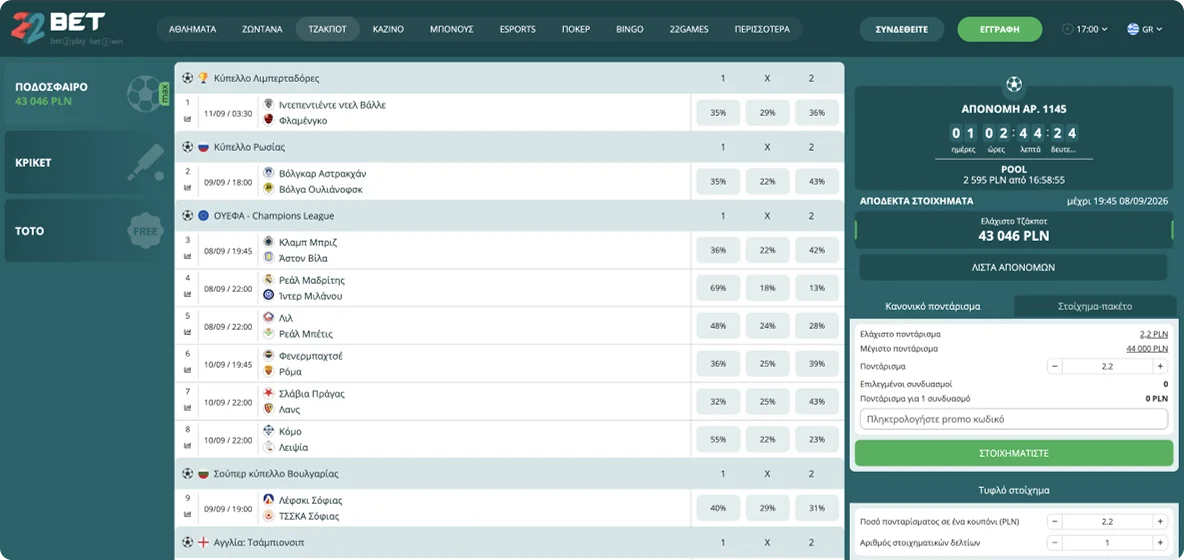Viewport: 1184px width, 560px height.
Task: Open the 22GAMES section
Action: [x=689, y=29]
